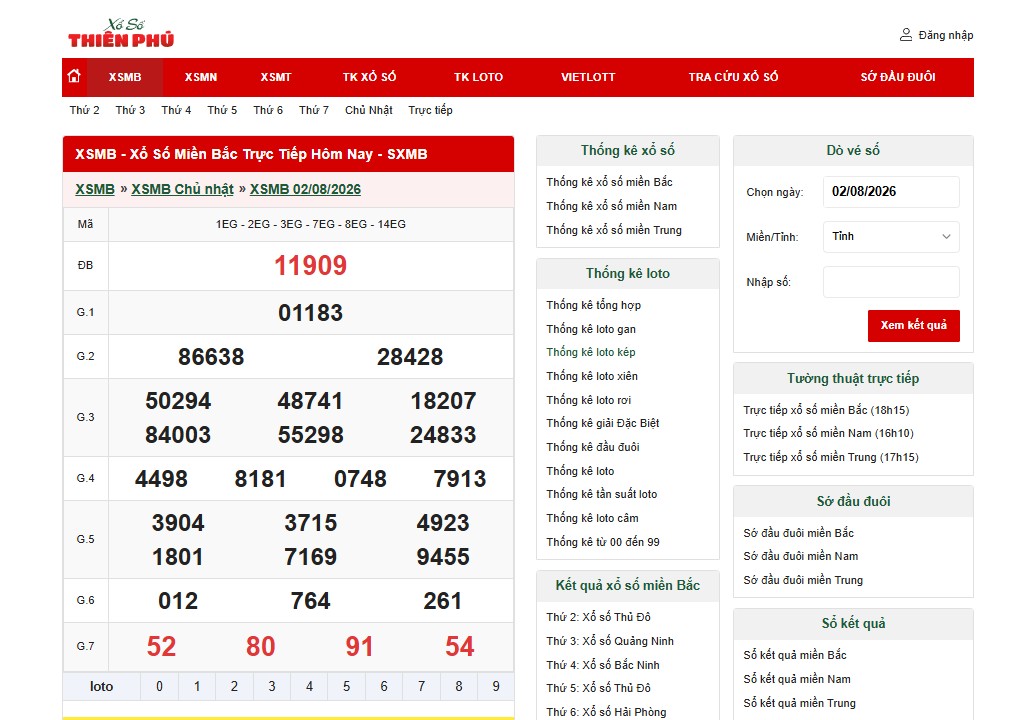
Task: Expand the Miền/Tỉnh dropdown
Action: [891, 237]
